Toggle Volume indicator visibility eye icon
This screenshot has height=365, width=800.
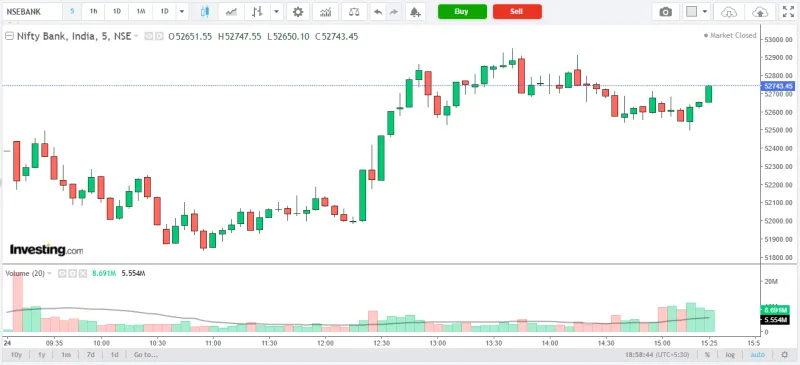(x=62, y=274)
